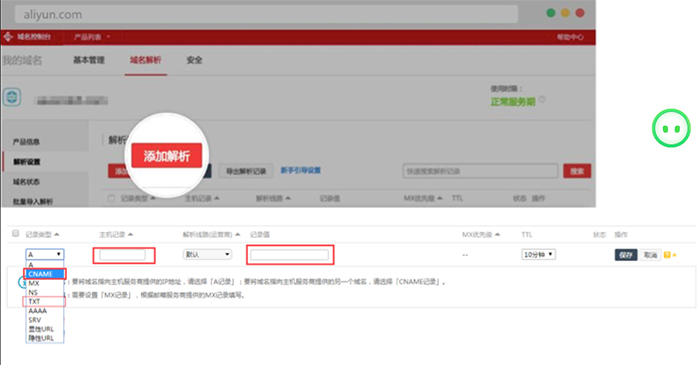Click the dark save button in the record row

pyautogui.click(x=626, y=255)
